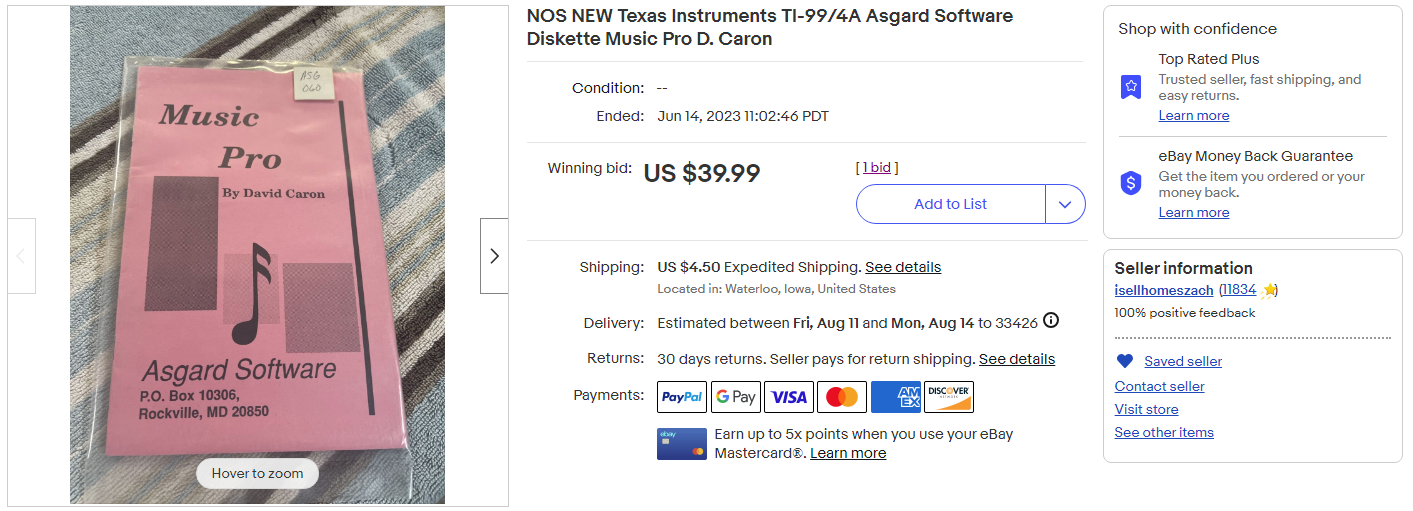Open Learn more under Top Rated Plus
This screenshot has height=511, width=1413.
pos(1193,116)
